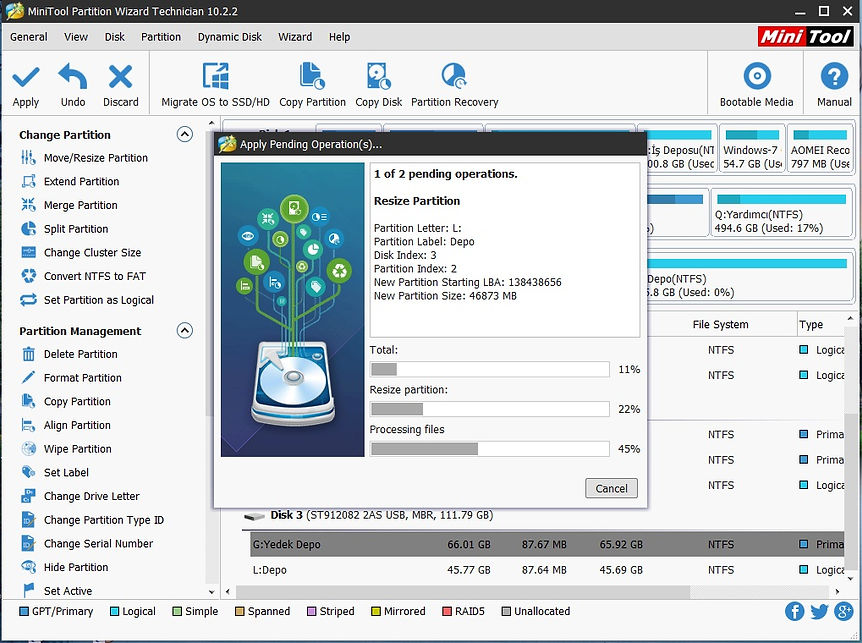Click the Resize partition progress bar
Screen dimensions: 862x643
pyautogui.click(x=489, y=409)
